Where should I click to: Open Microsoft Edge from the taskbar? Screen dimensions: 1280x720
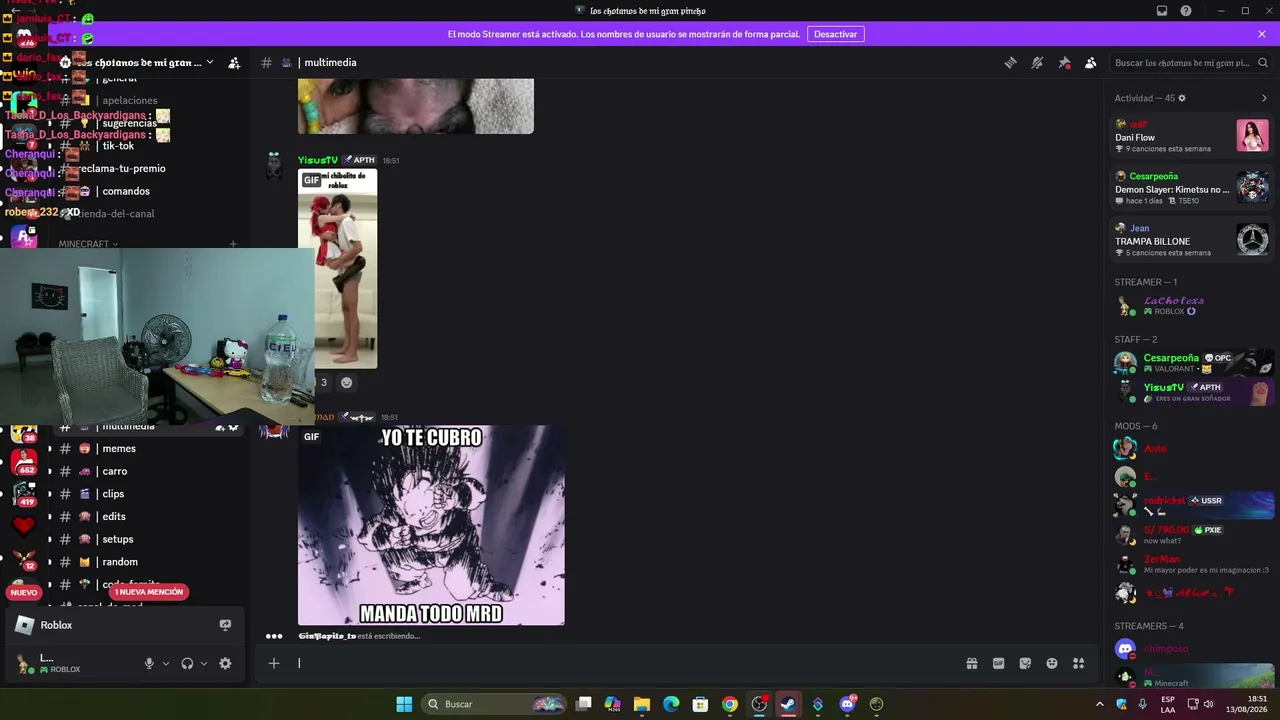point(671,704)
